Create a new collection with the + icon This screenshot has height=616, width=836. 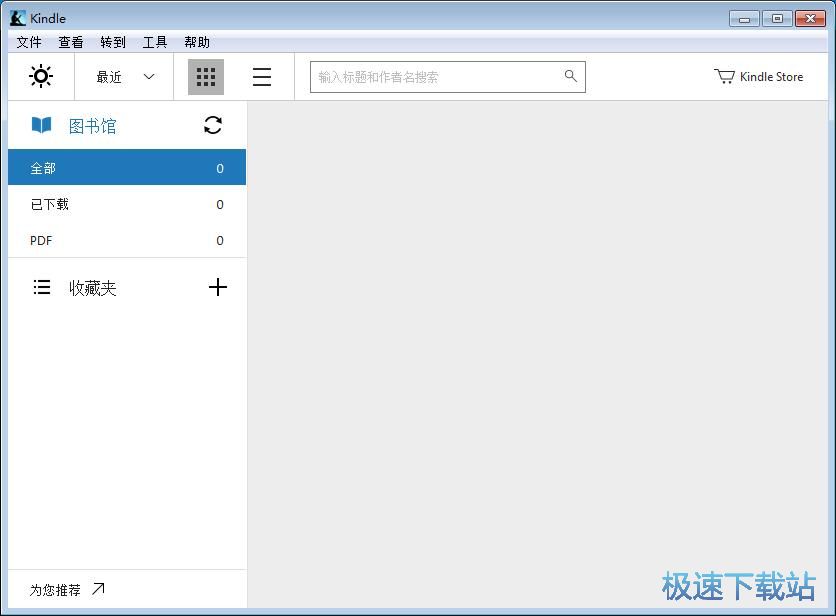(218, 287)
